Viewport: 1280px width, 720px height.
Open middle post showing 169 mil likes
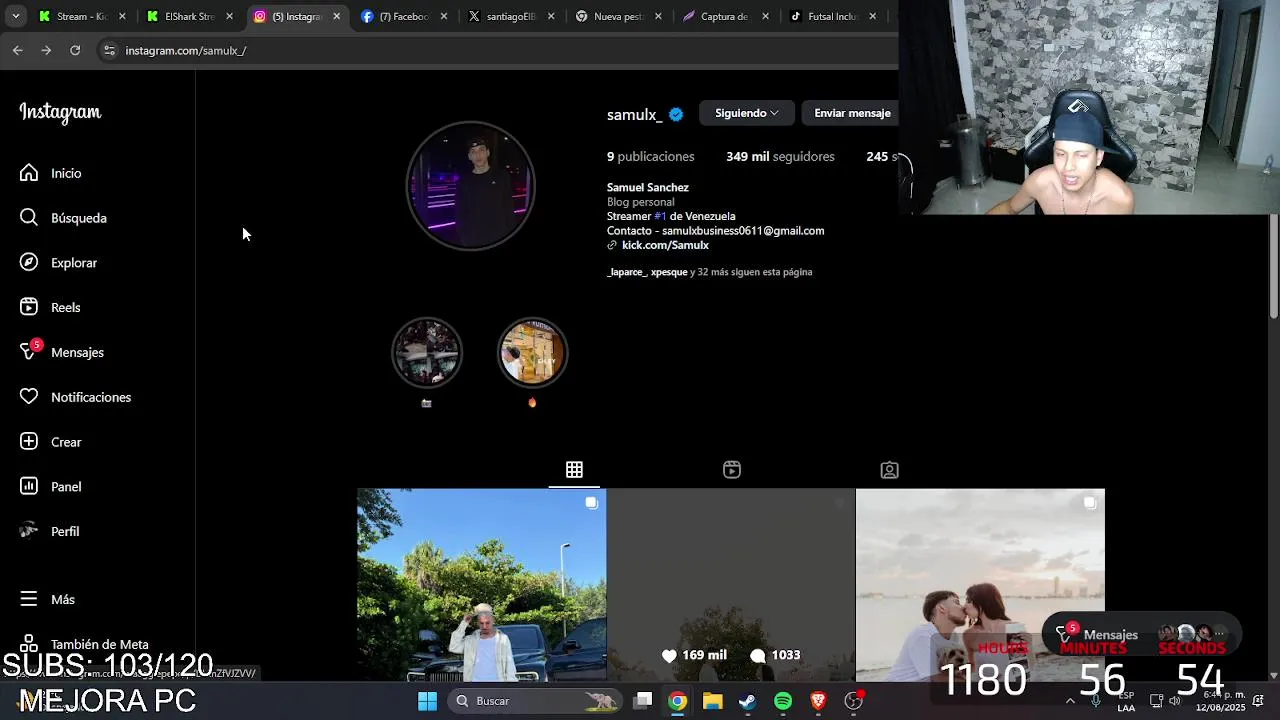tap(731, 585)
